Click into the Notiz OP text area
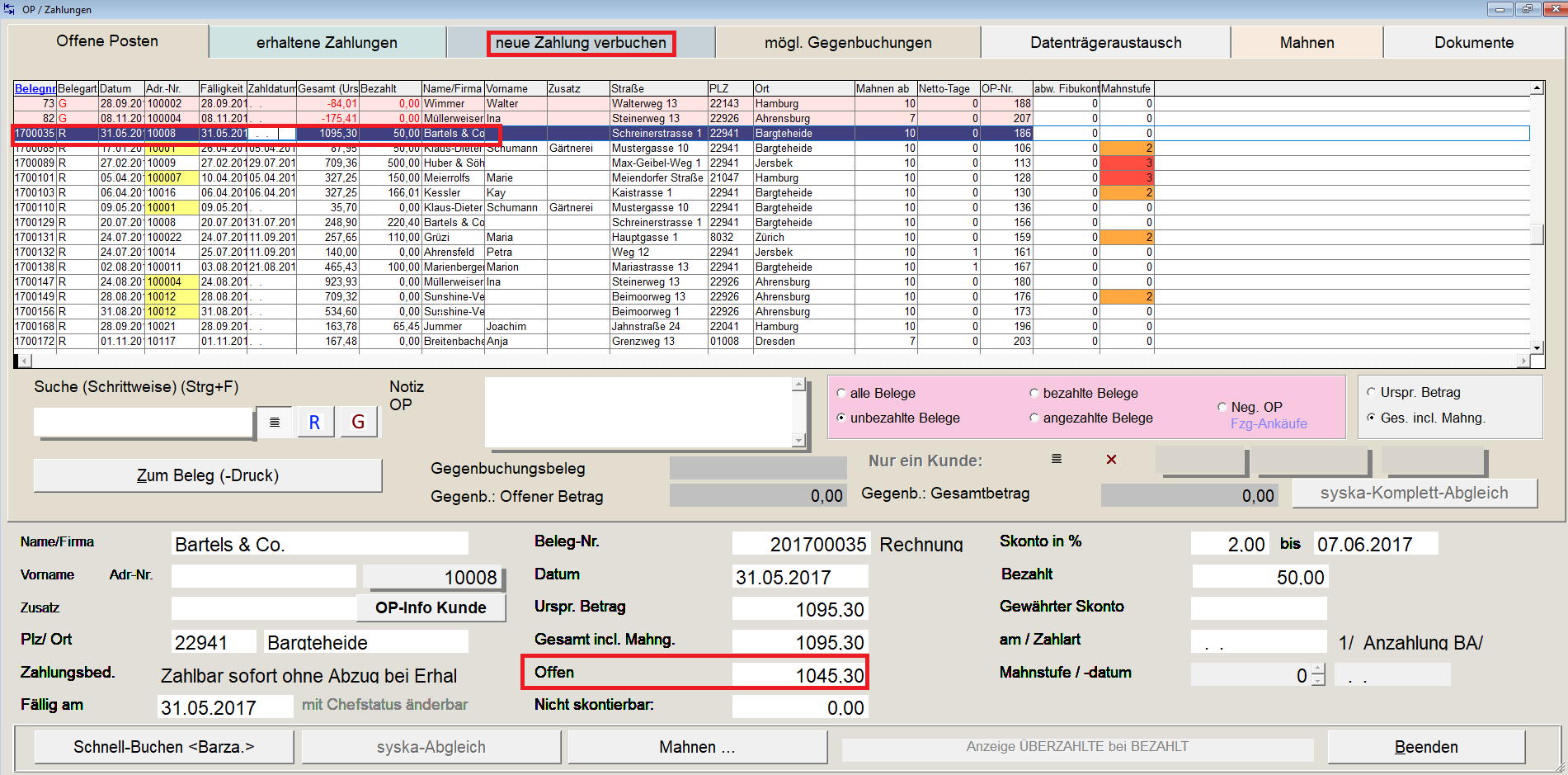The height and width of the screenshot is (775, 1568). (x=638, y=413)
